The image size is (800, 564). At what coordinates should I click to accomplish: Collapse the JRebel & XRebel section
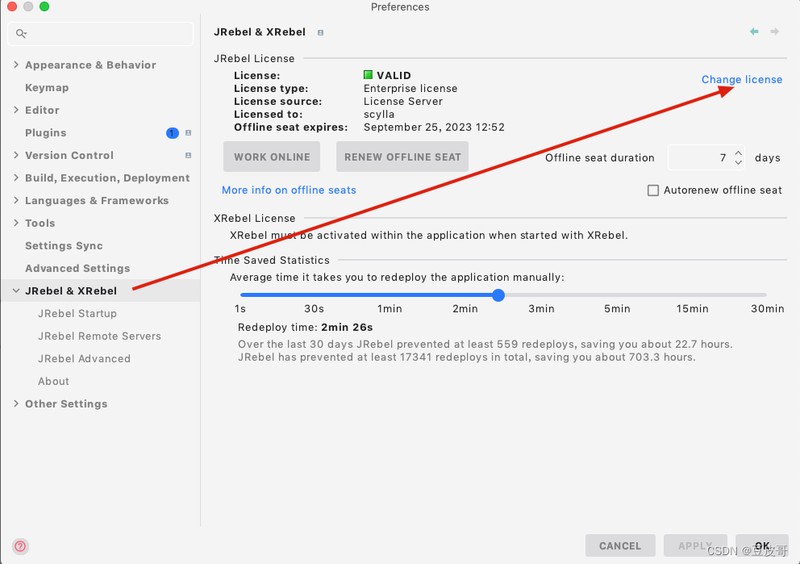tap(16, 290)
